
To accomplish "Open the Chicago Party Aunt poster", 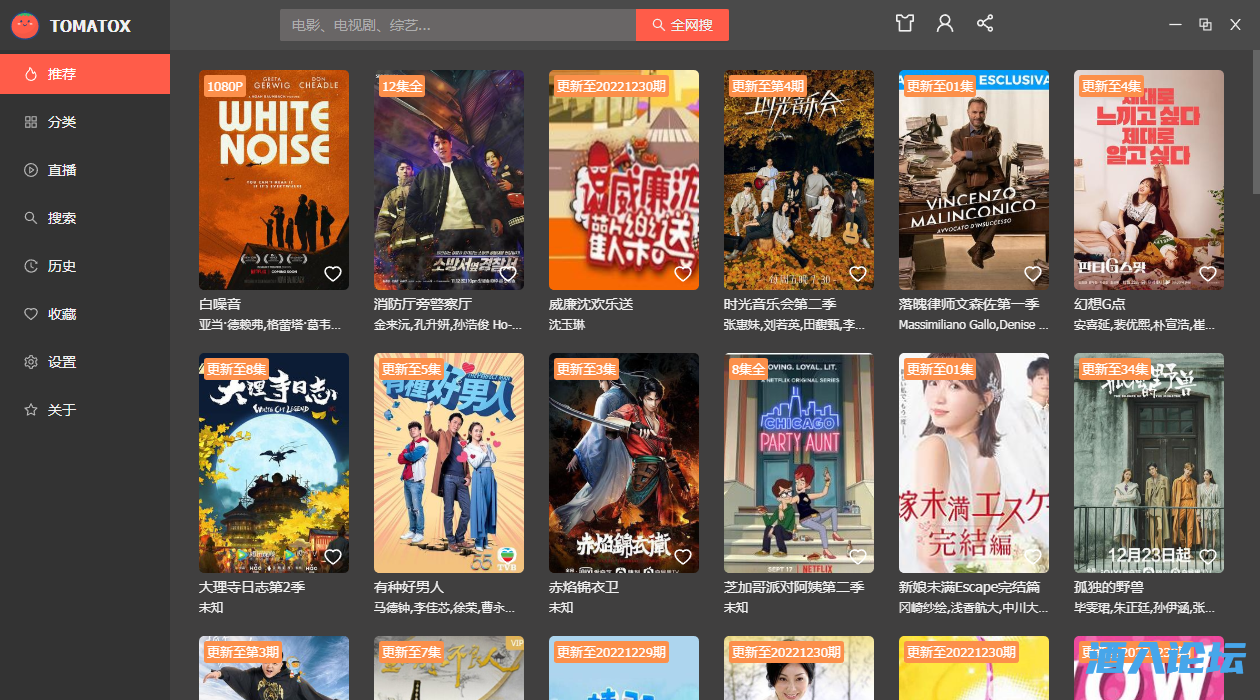I will point(799,462).
